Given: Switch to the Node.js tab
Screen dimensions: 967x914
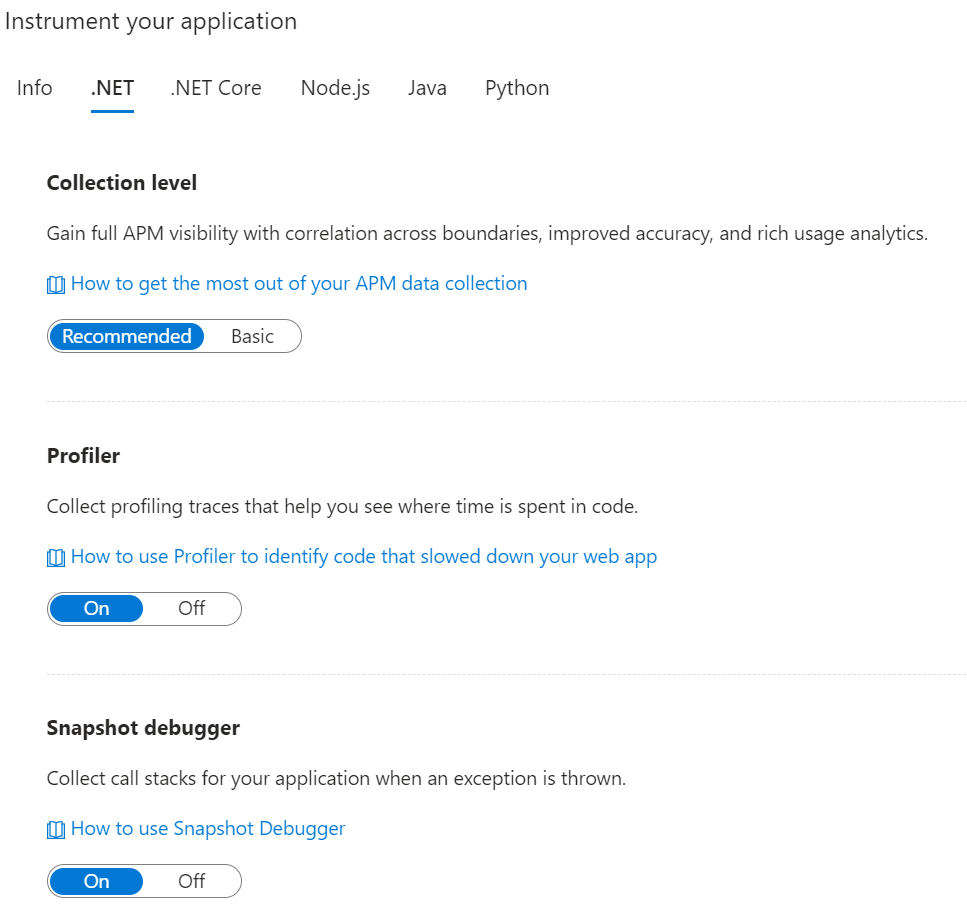Looking at the screenshot, I should point(334,88).
